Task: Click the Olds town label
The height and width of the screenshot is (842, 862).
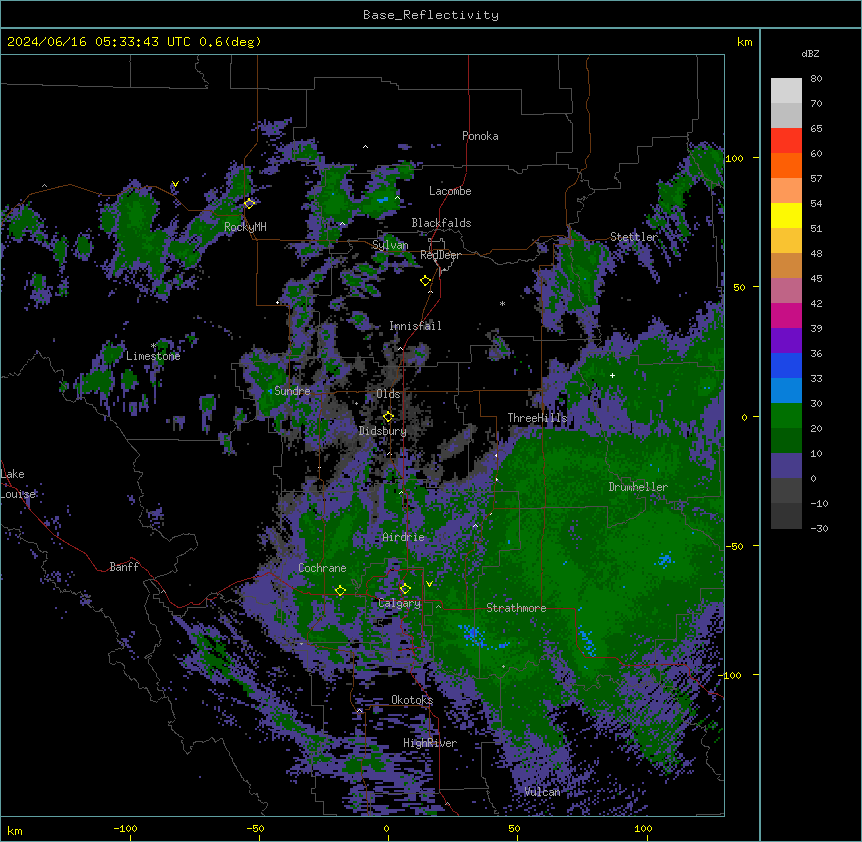Action: tap(388, 394)
